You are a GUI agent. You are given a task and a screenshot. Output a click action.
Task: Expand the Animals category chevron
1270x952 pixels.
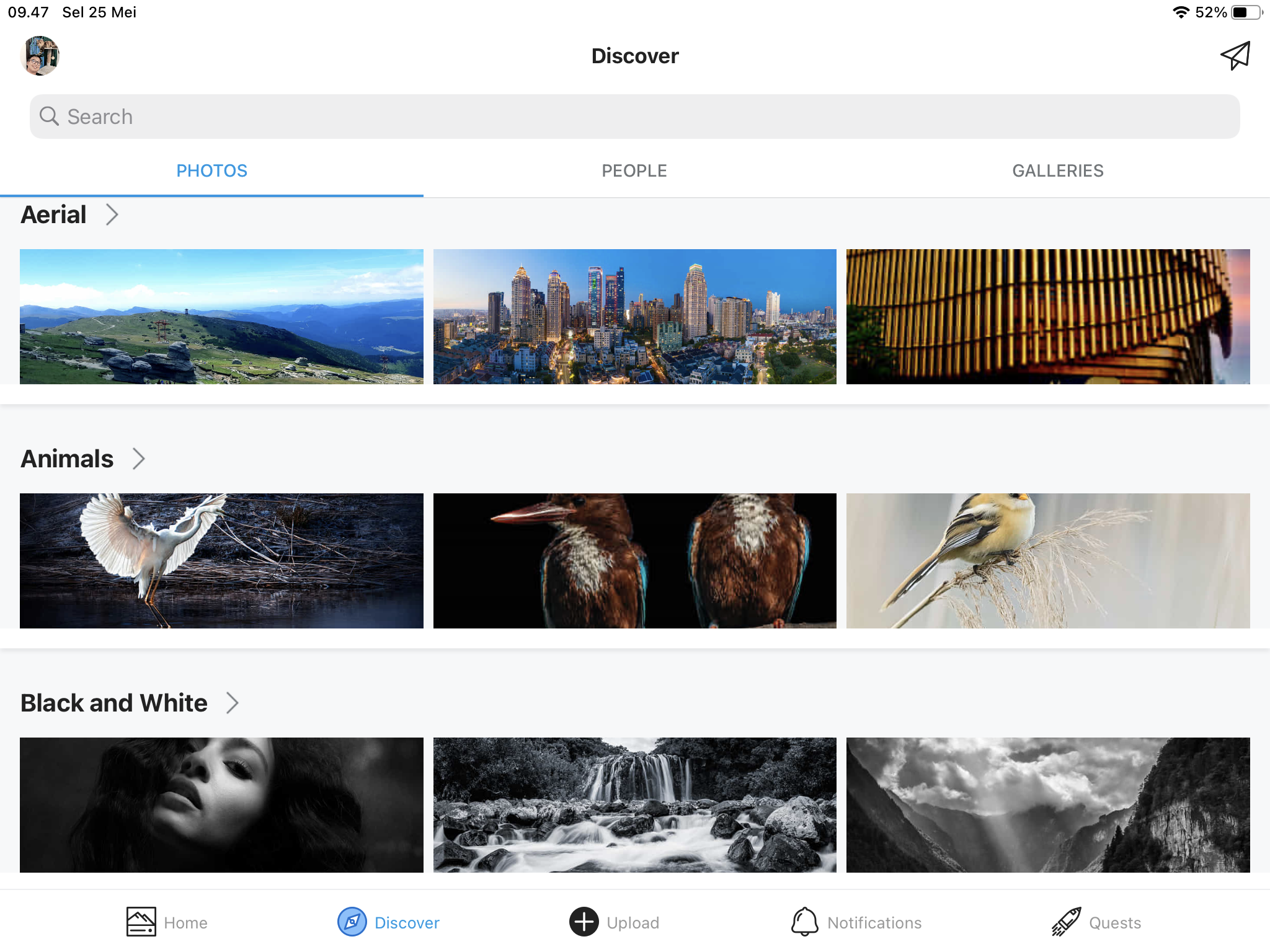click(139, 459)
